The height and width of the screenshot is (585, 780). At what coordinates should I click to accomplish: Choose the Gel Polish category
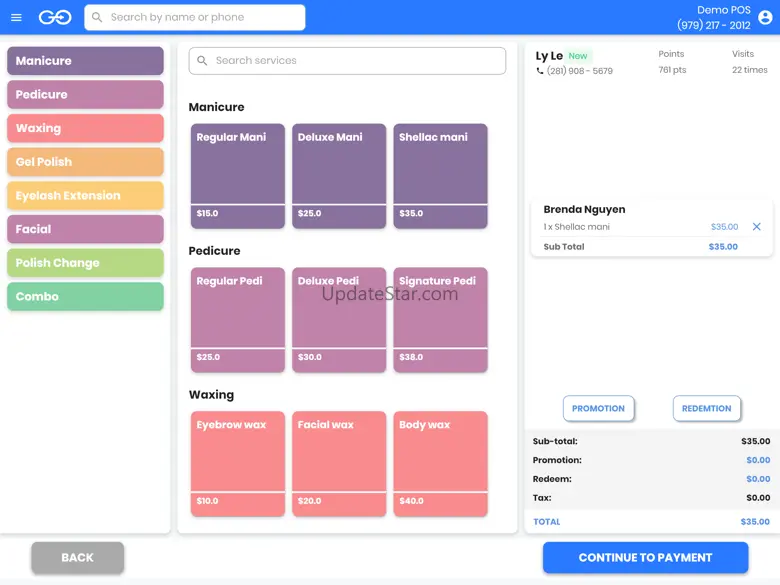[x=85, y=162]
